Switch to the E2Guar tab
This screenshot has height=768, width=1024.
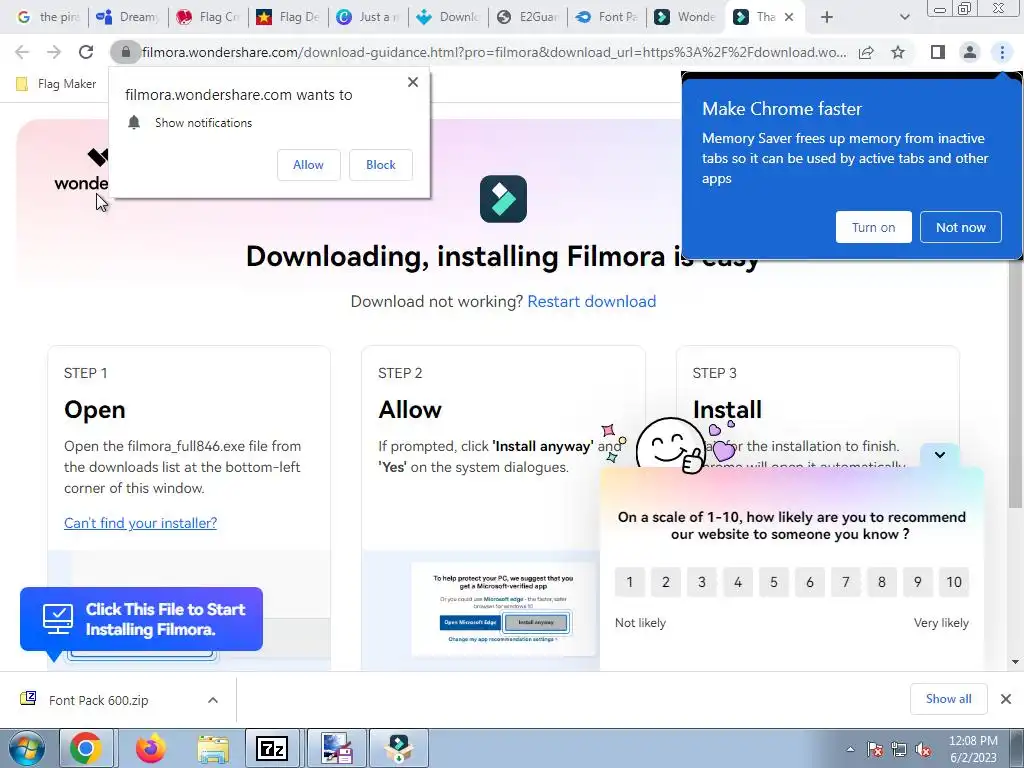pyautogui.click(x=528, y=17)
